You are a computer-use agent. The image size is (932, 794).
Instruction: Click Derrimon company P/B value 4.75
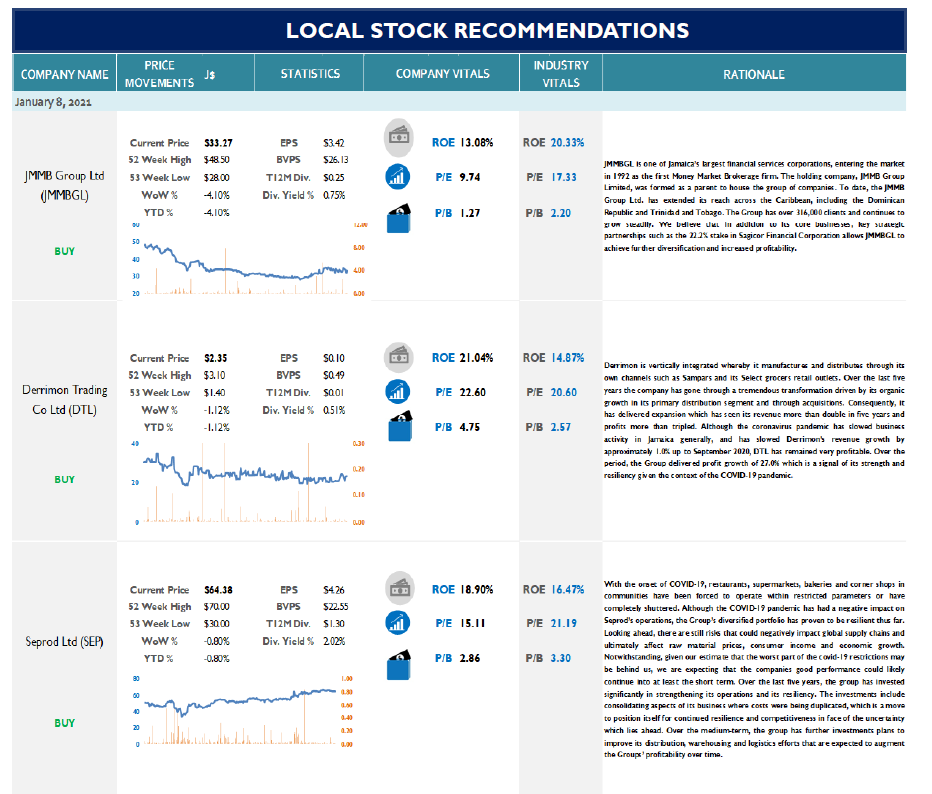click(470, 427)
